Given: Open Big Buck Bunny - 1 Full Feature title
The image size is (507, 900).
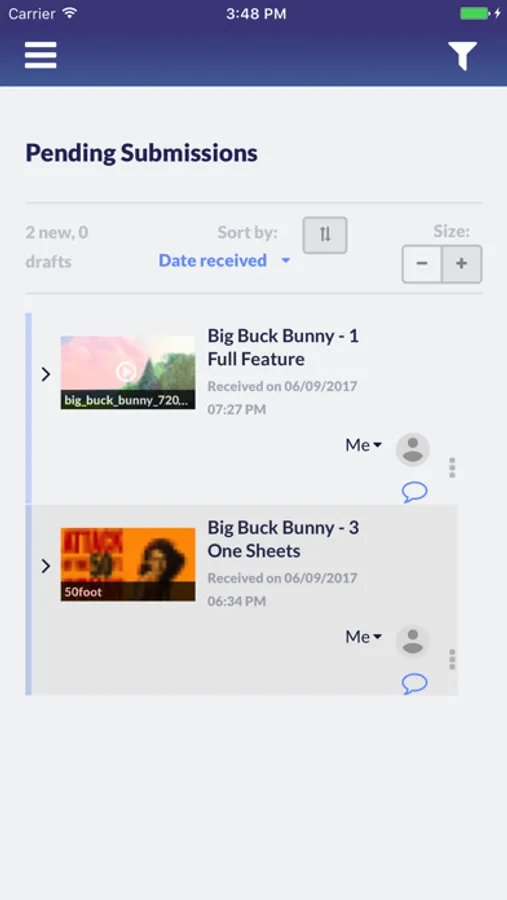Looking at the screenshot, I should [x=283, y=347].
